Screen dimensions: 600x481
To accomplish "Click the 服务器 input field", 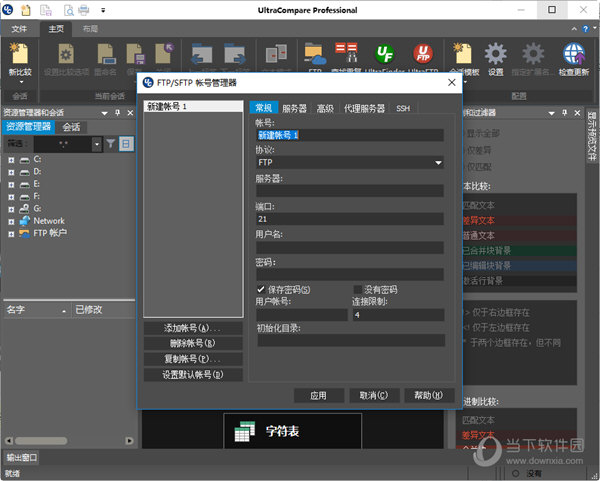I will 350,191.
